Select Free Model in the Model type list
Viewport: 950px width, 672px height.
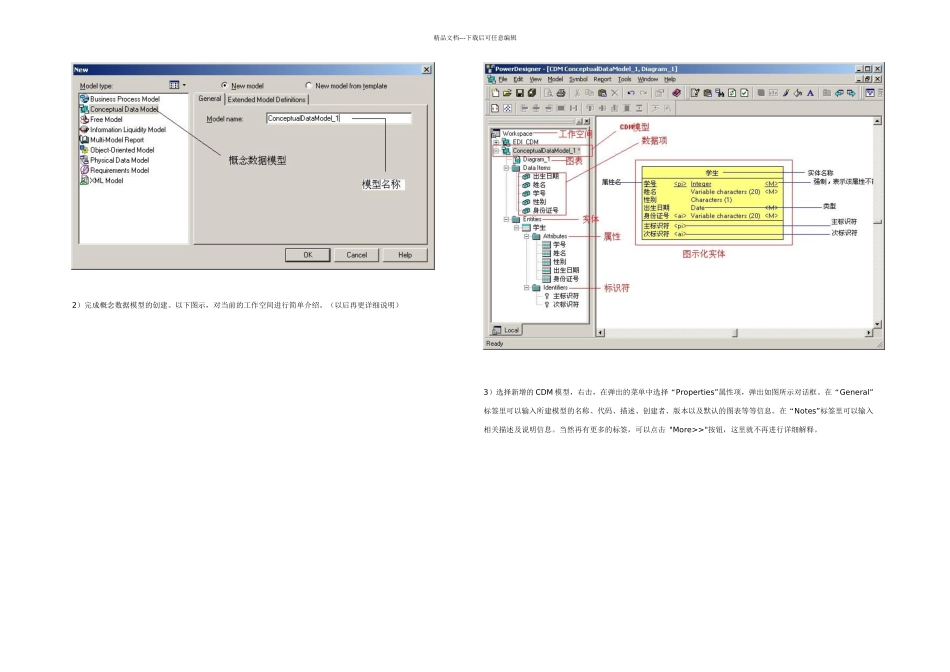(101, 119)
